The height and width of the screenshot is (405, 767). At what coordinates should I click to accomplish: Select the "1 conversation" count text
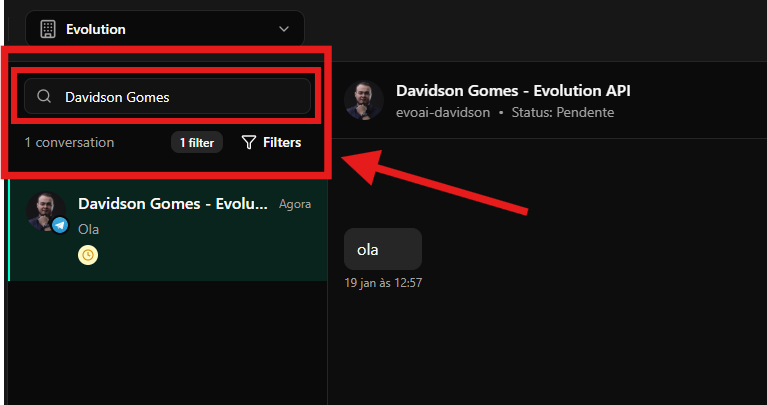pos(69,142)
